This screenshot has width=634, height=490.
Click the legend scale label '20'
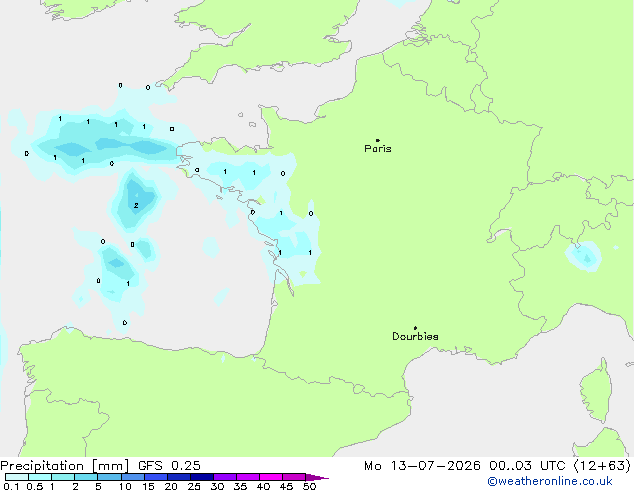171,486
